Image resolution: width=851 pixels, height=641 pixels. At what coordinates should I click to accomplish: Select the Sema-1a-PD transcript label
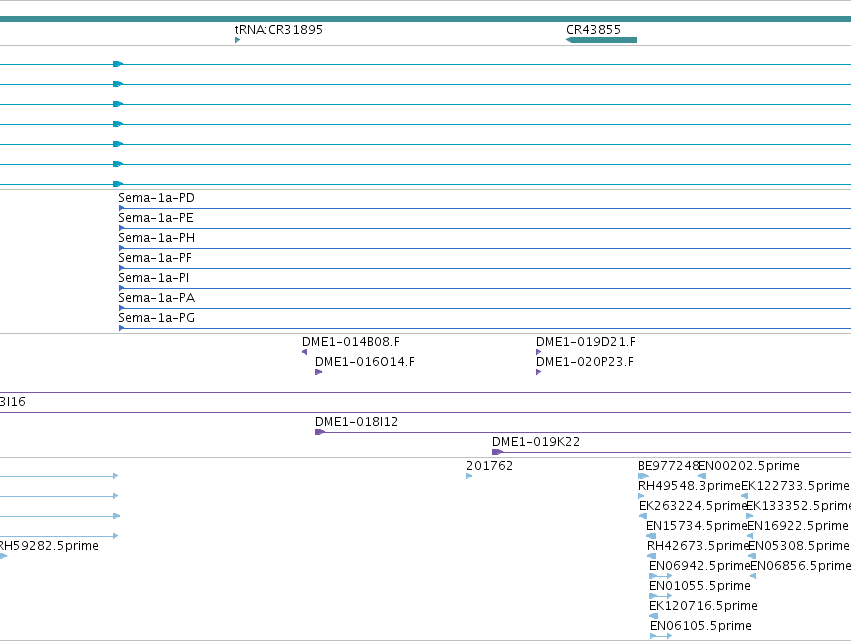[156, 198]
